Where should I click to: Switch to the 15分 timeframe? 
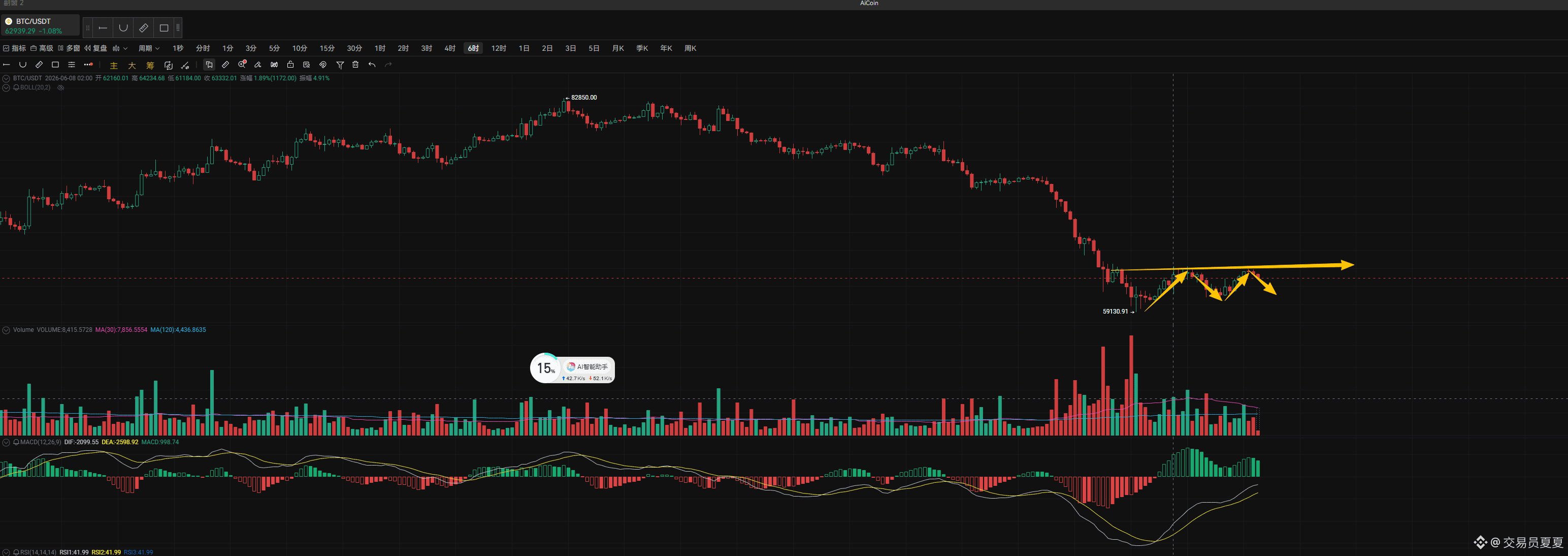coord(327,48)
